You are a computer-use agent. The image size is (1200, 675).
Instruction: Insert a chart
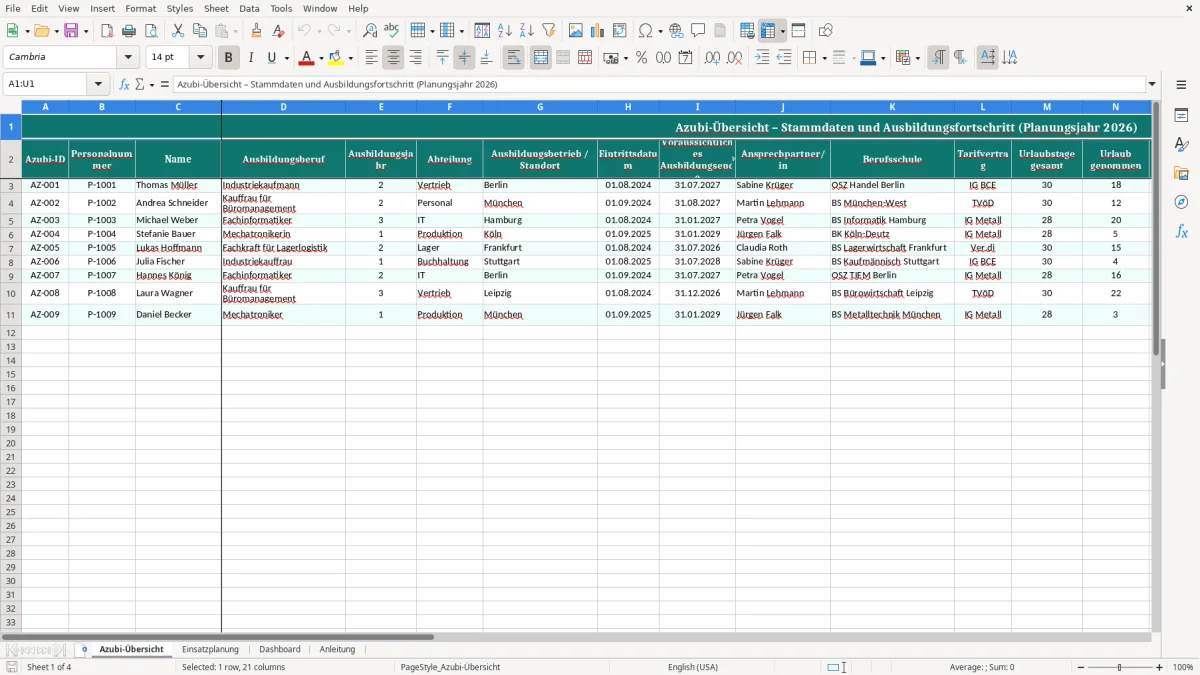(598, 31)
